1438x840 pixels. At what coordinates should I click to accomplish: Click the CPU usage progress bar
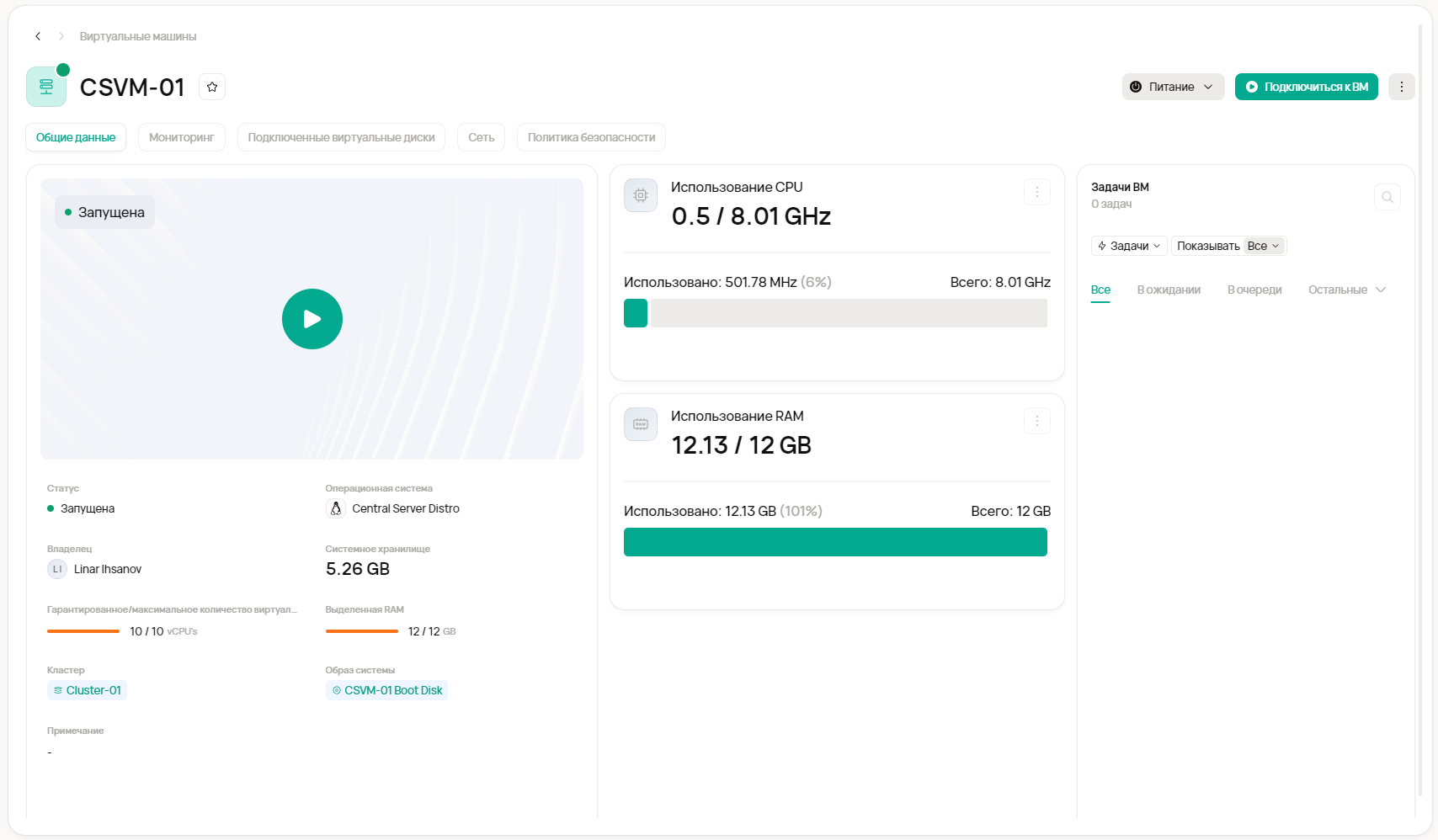click(x=835, y=313)
